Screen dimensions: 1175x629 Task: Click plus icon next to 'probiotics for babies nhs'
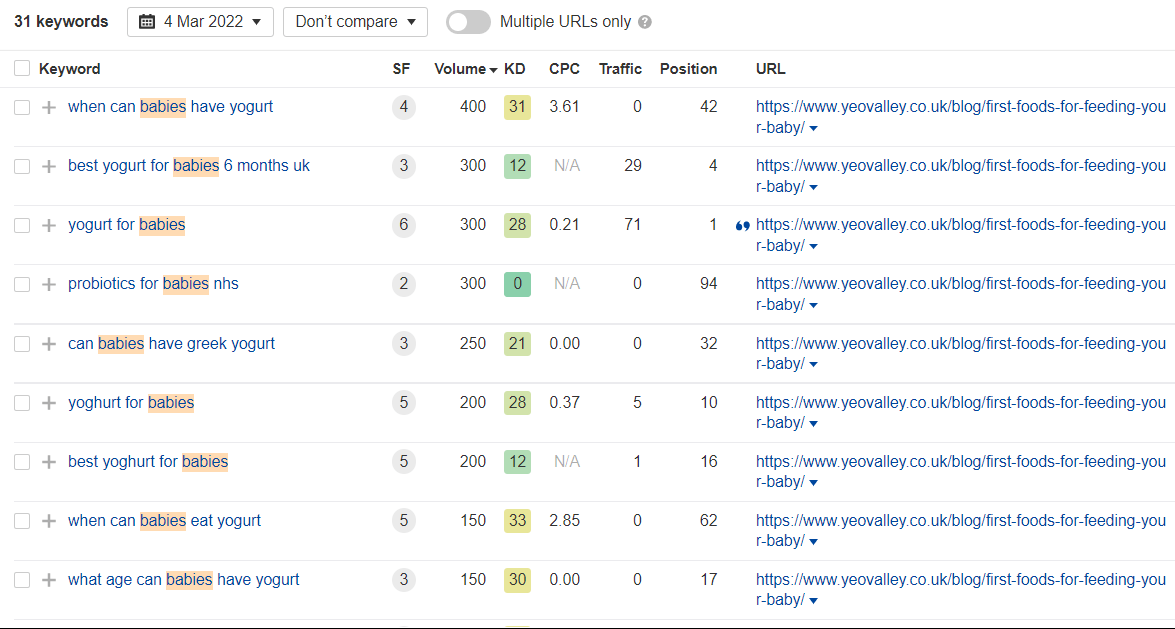coord(49,284)
